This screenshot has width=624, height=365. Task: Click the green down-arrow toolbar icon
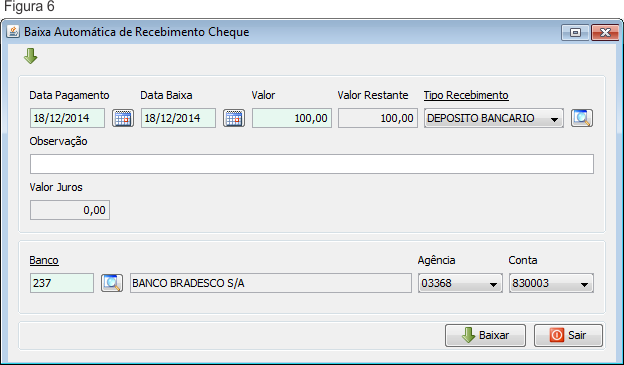click(31, 56)
